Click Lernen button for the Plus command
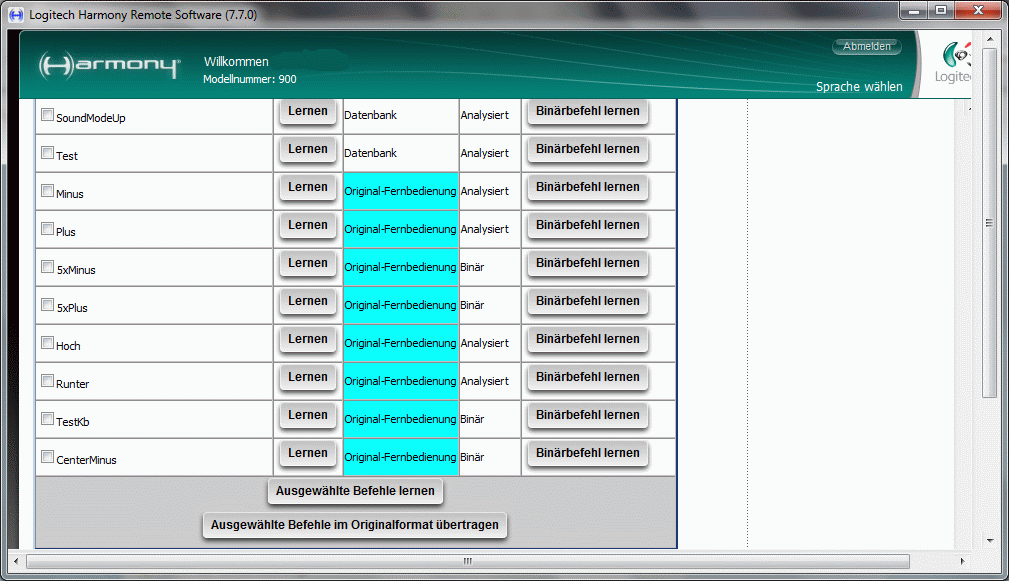Screen dimensions: 1009x581 pyautogui.click(x=307, y=226)
